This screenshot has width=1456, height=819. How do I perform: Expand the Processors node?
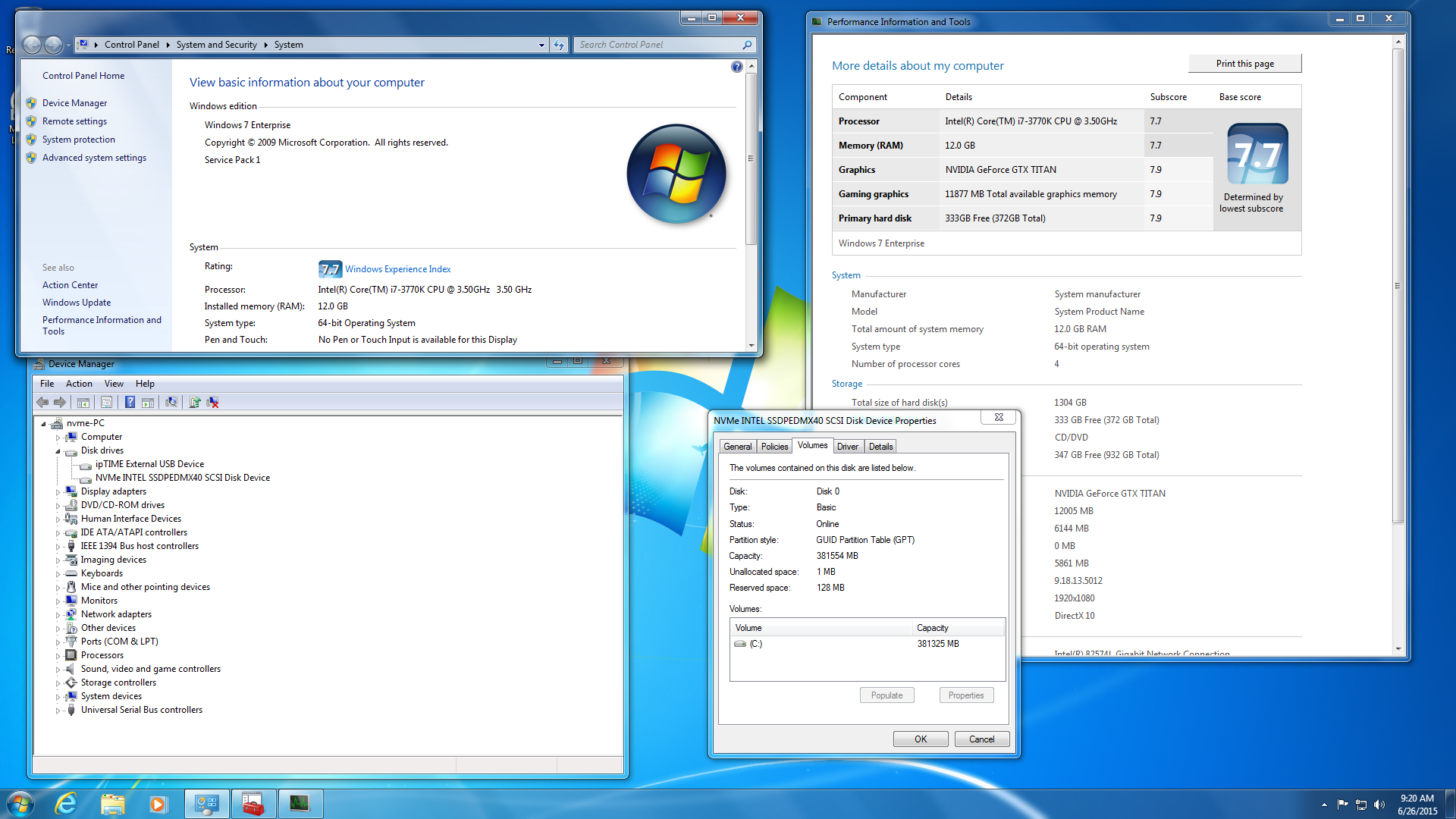(58, 656)
